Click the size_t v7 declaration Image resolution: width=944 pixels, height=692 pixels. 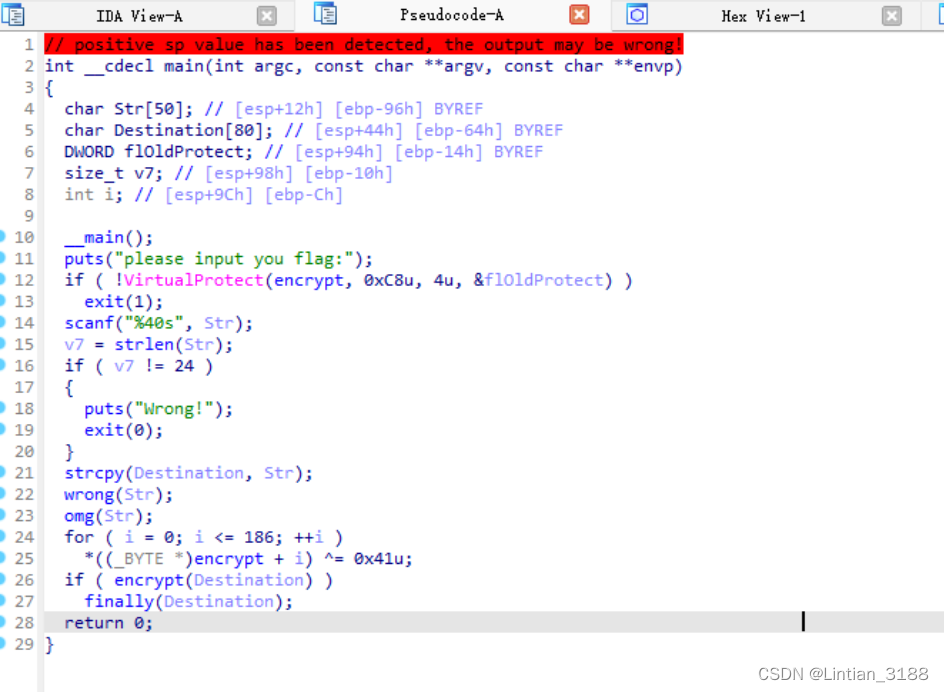coord(114,173)
